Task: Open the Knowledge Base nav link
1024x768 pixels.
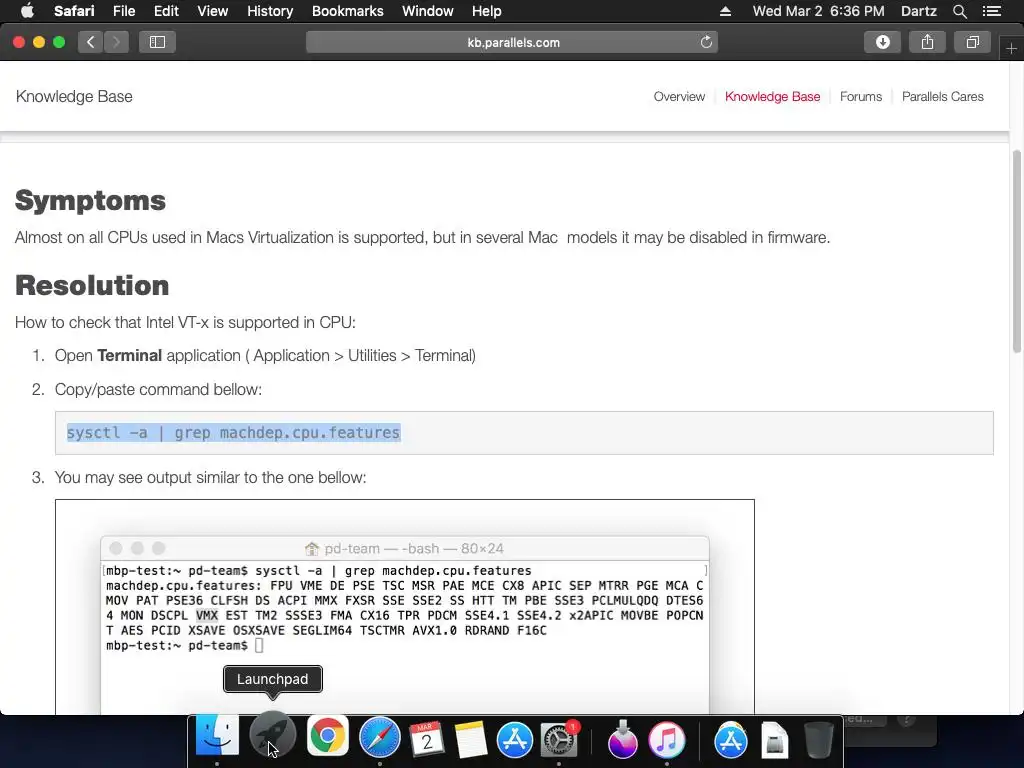Action: (773, 97)
